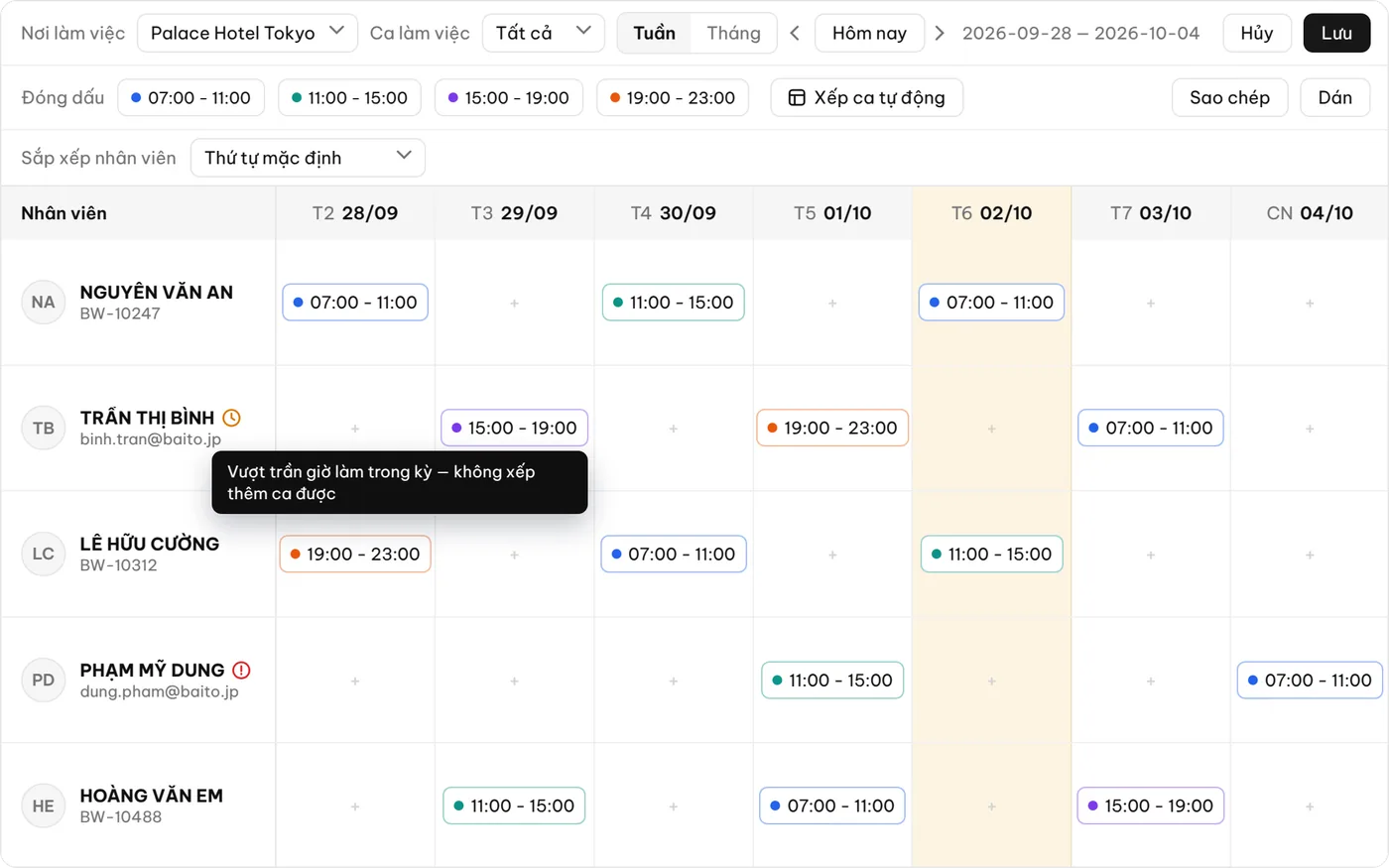Open the Ca làm việc Tất cả dropdown
This screenshot has width=1389, height=868.
[544, 33]
